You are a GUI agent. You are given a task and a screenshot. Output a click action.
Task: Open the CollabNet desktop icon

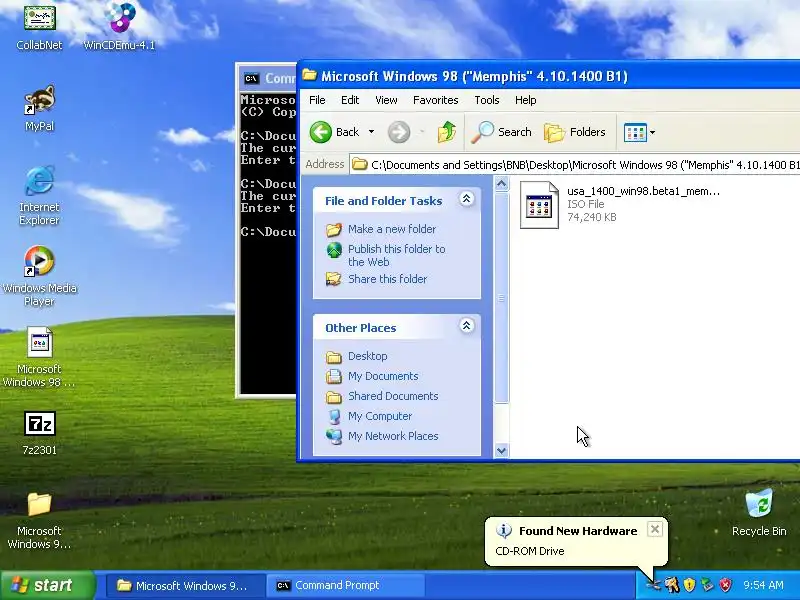pyautogui.click(x=39, y=26)
